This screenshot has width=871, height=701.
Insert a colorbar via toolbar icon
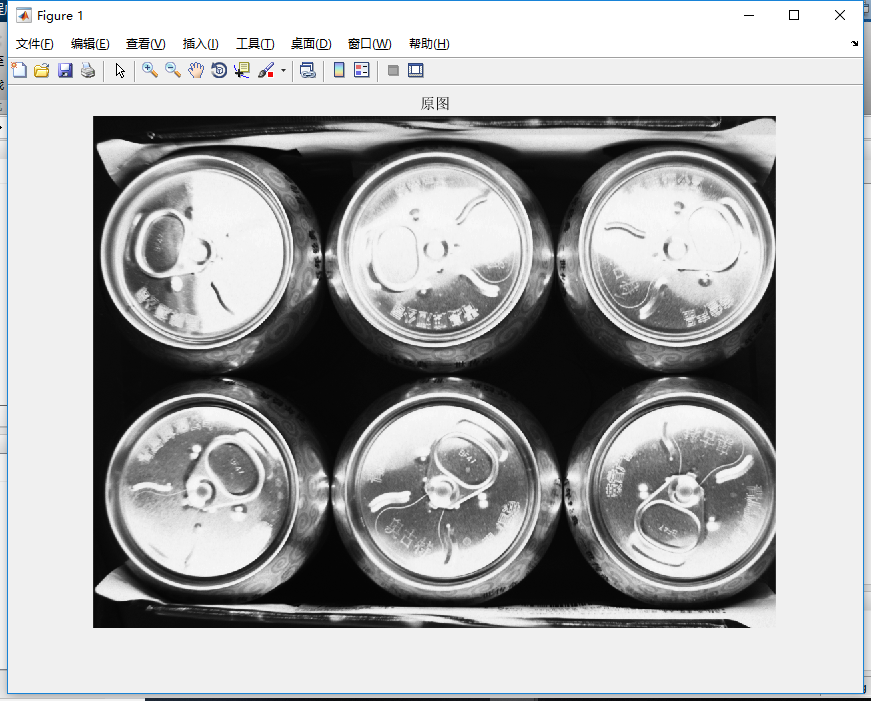coord(339,71)
